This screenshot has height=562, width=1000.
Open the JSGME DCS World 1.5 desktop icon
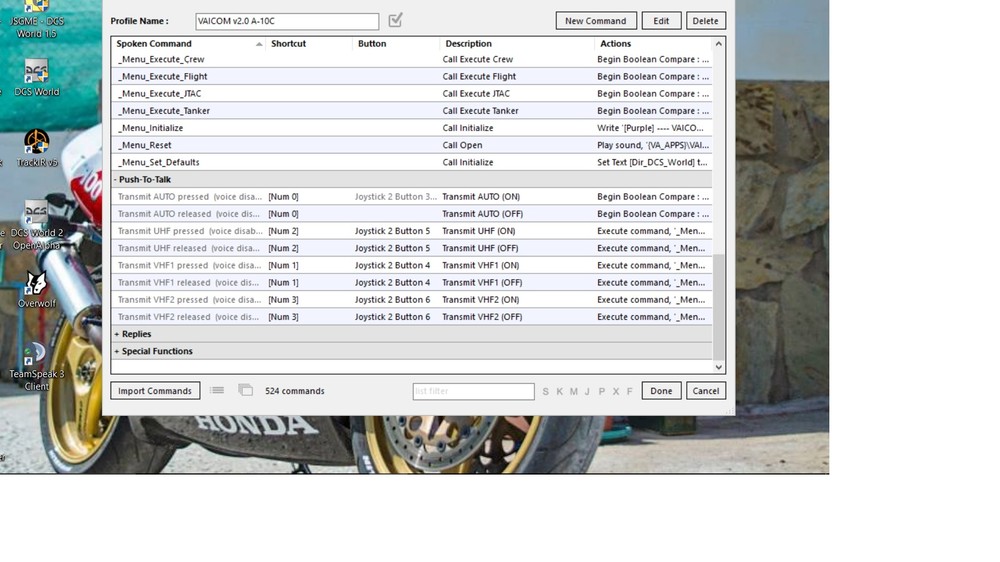(x=36, y=18)
